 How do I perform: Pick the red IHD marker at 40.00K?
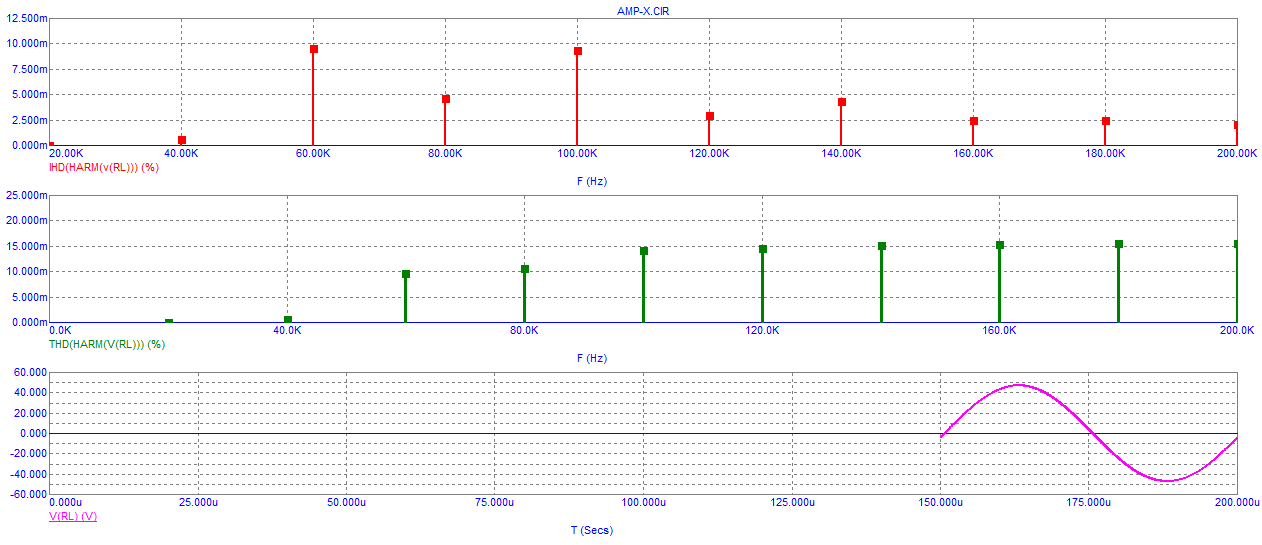click(x=181, y=140)
